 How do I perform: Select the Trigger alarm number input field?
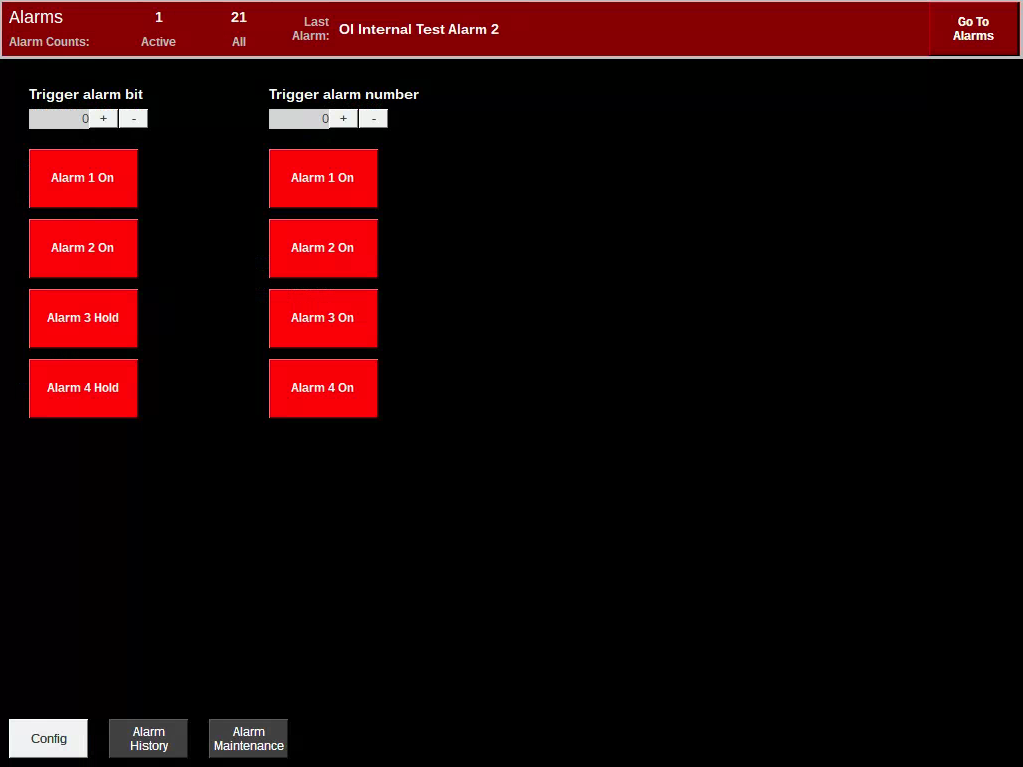tap(298, 118)
